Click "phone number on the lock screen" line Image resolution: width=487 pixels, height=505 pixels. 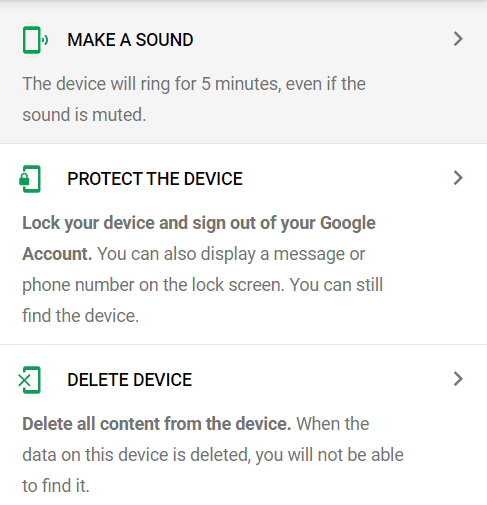pyautogui.click(x=153, y=285)
